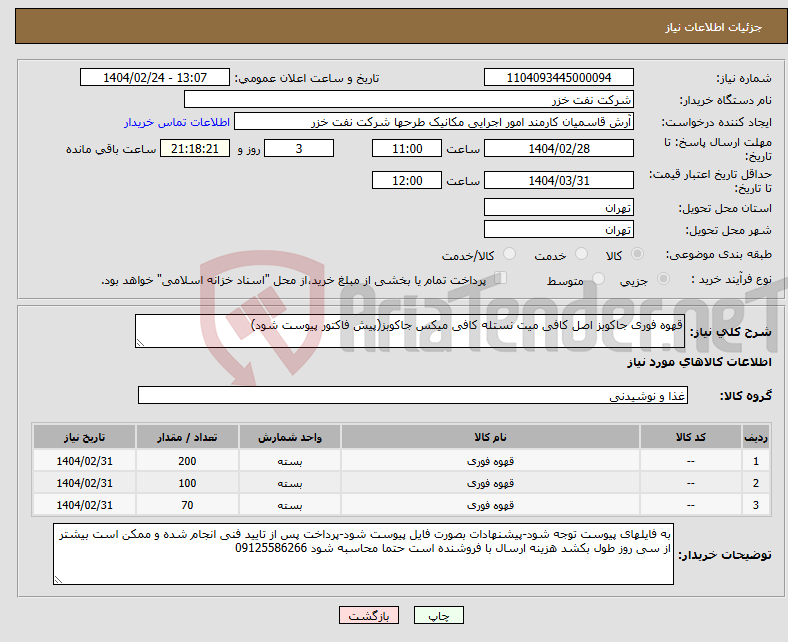
Task: Click the ساعت باقی مانده label
Action: coord(111,149)
